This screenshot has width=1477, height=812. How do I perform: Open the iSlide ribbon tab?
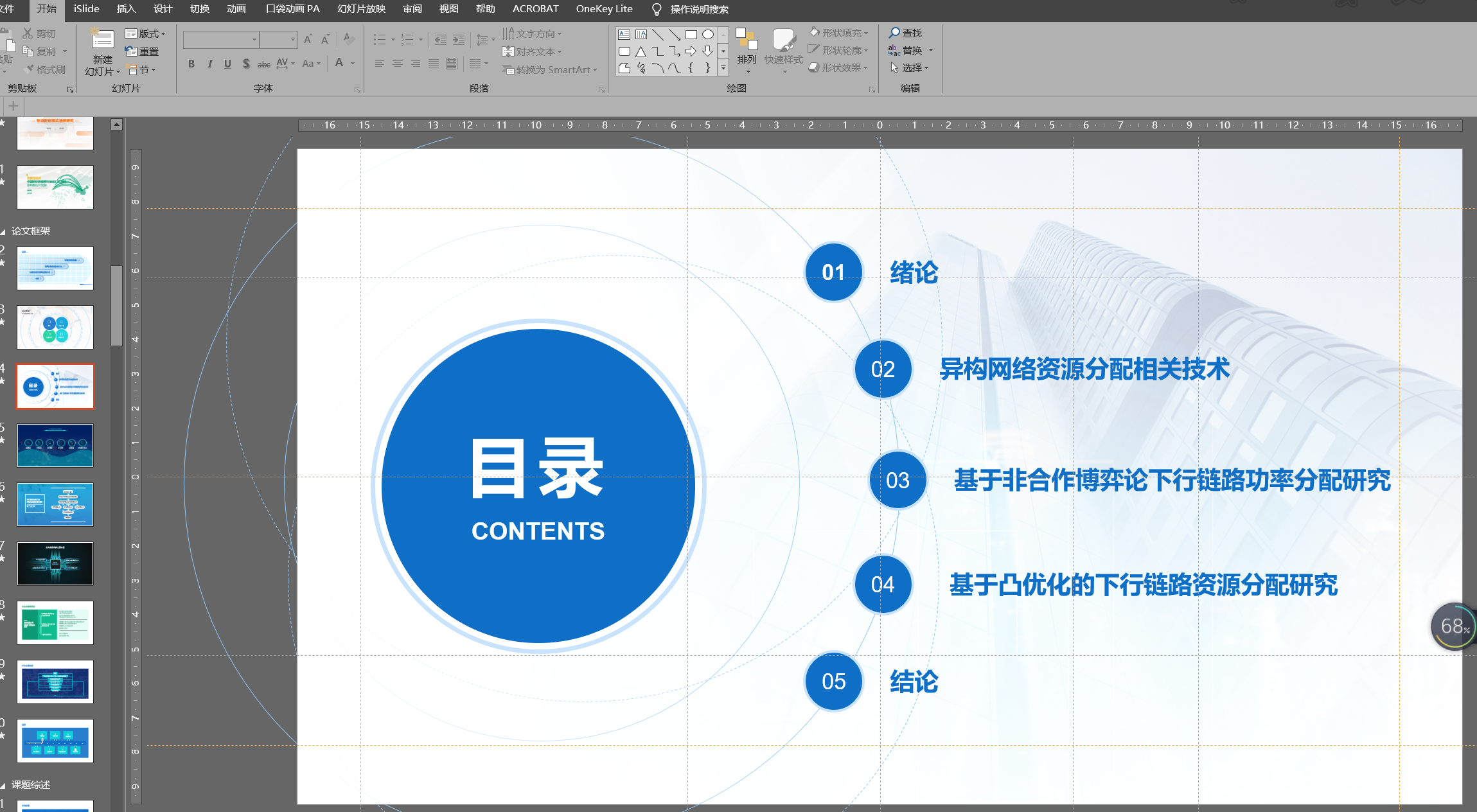coord(86,9)
